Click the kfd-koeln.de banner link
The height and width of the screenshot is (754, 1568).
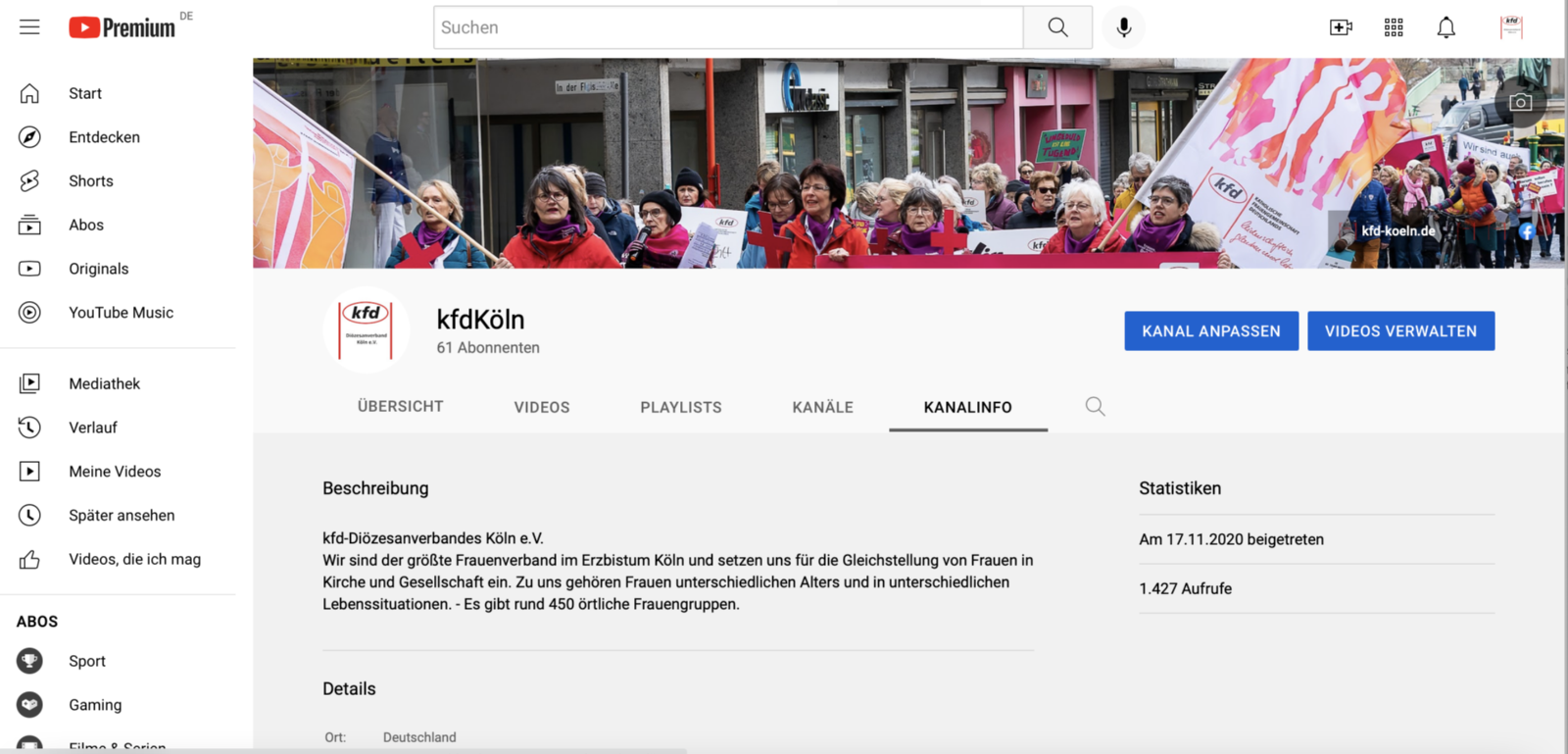coord(1397,231)
